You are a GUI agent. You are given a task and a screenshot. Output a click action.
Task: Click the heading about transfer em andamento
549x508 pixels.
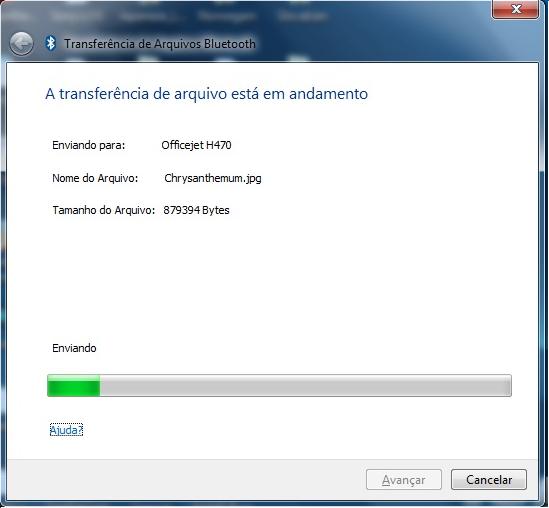click(207, 94)
